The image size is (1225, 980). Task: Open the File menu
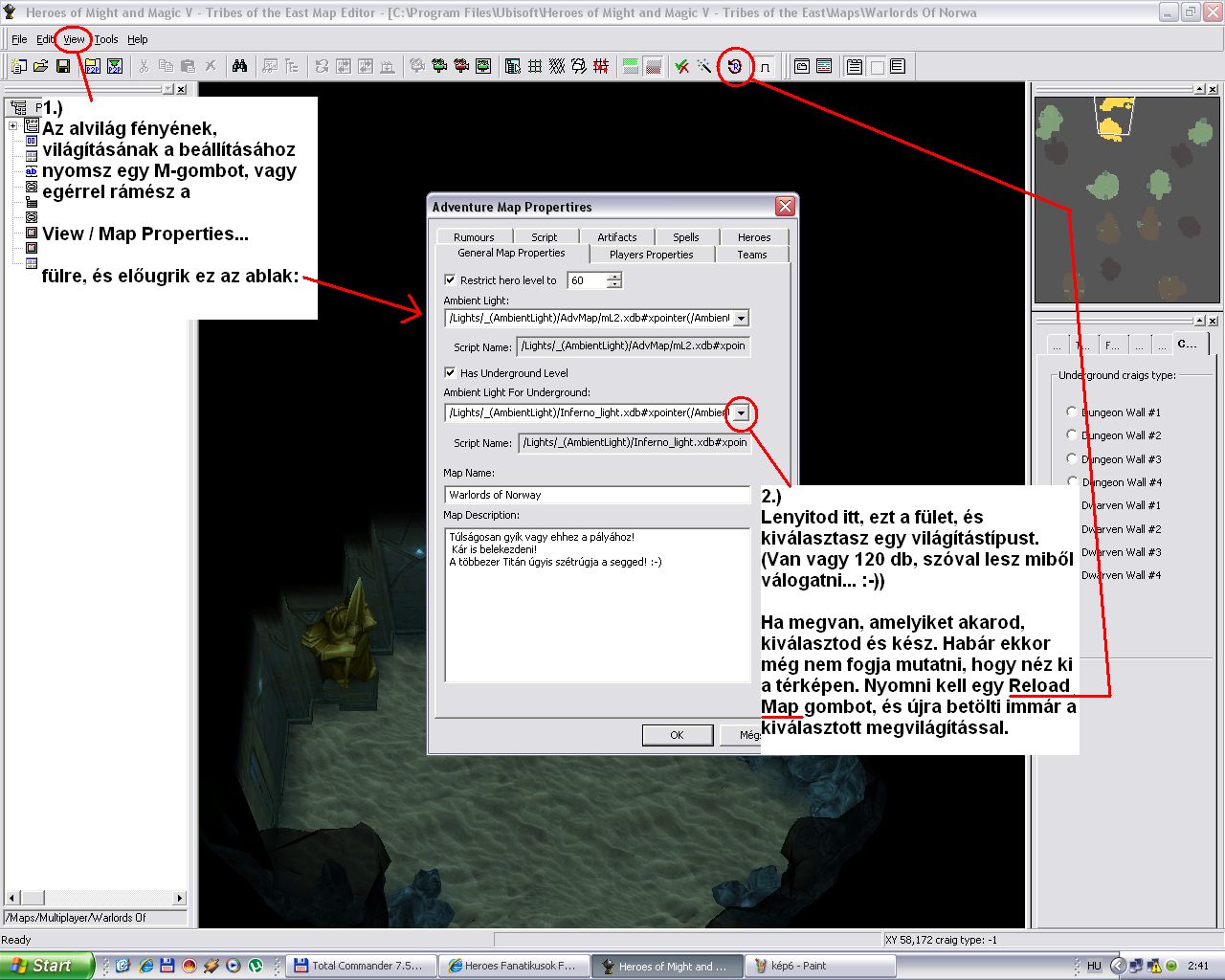19,39
